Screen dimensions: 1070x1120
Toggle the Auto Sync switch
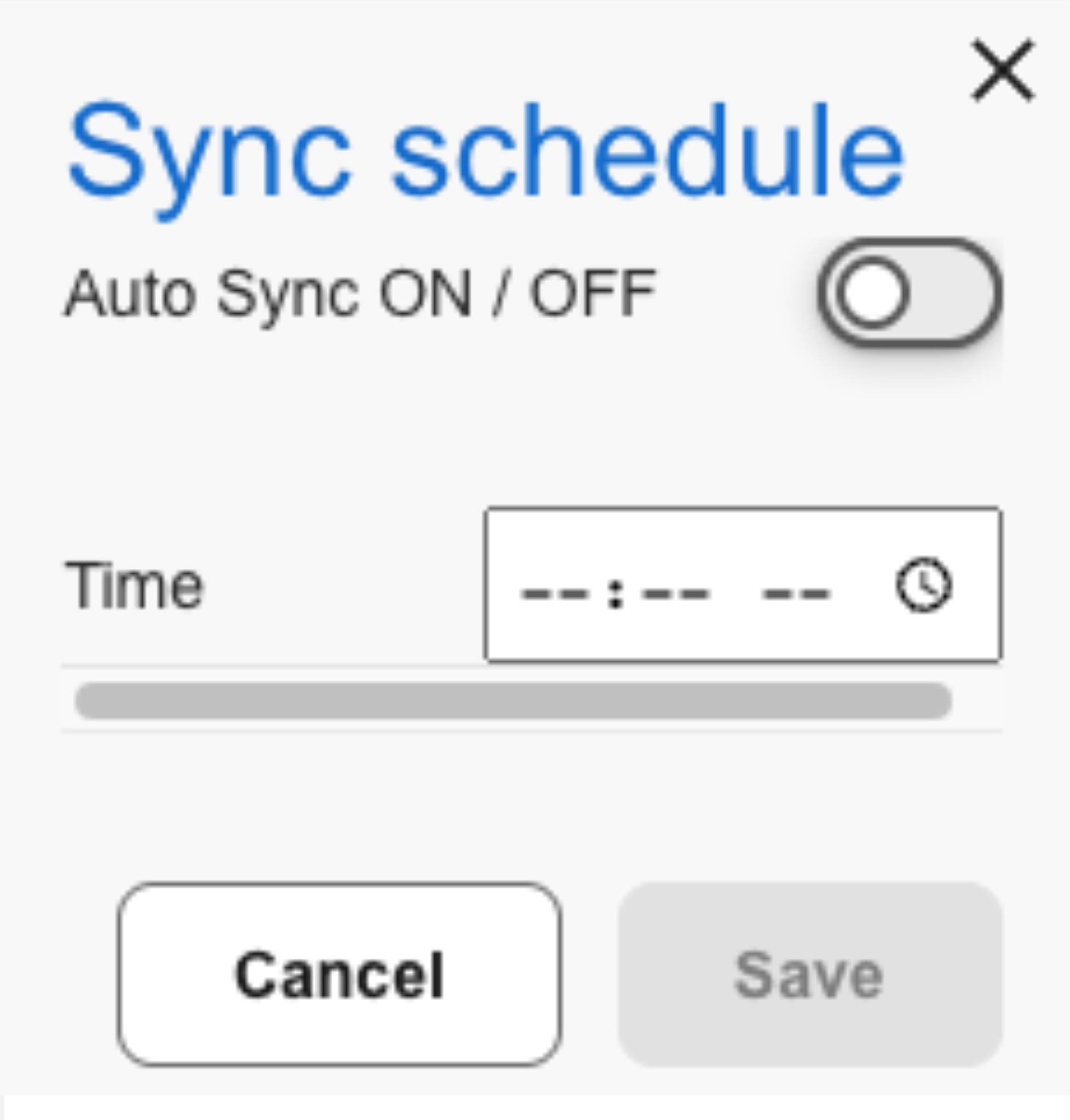(x=909, y=292)
